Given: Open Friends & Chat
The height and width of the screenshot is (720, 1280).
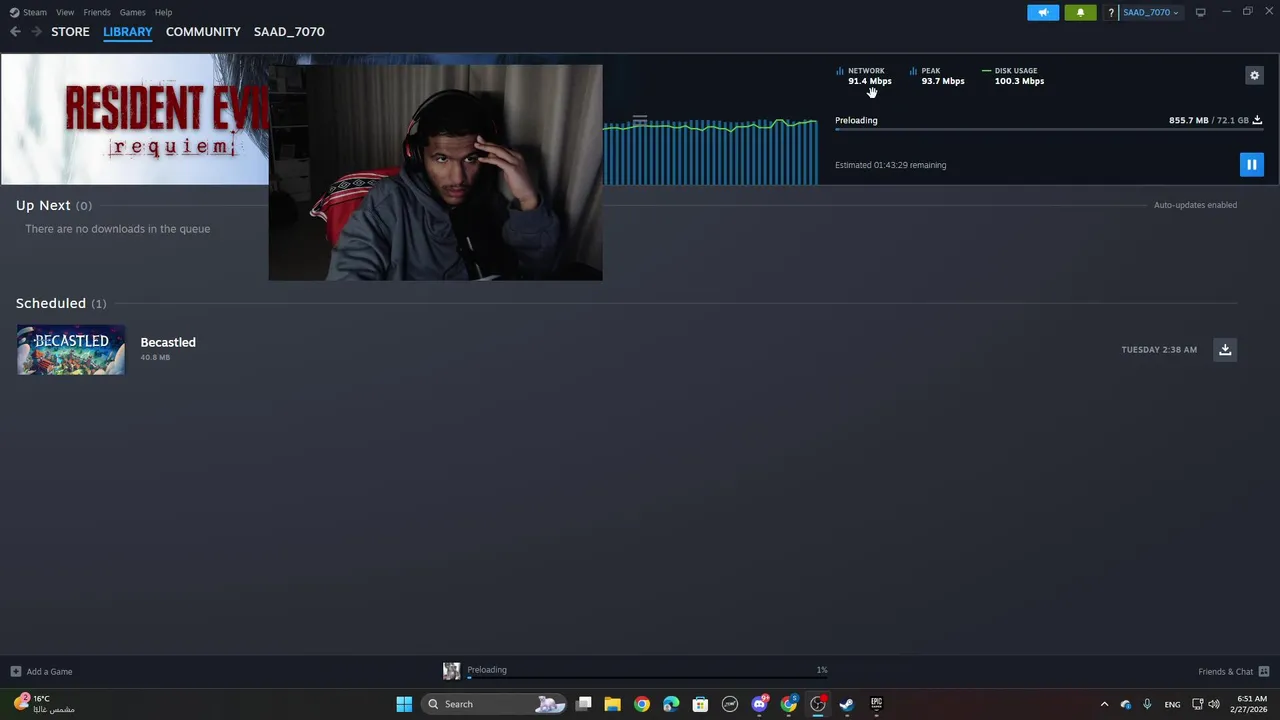Looking at the screenshot, I should 1234,671.
